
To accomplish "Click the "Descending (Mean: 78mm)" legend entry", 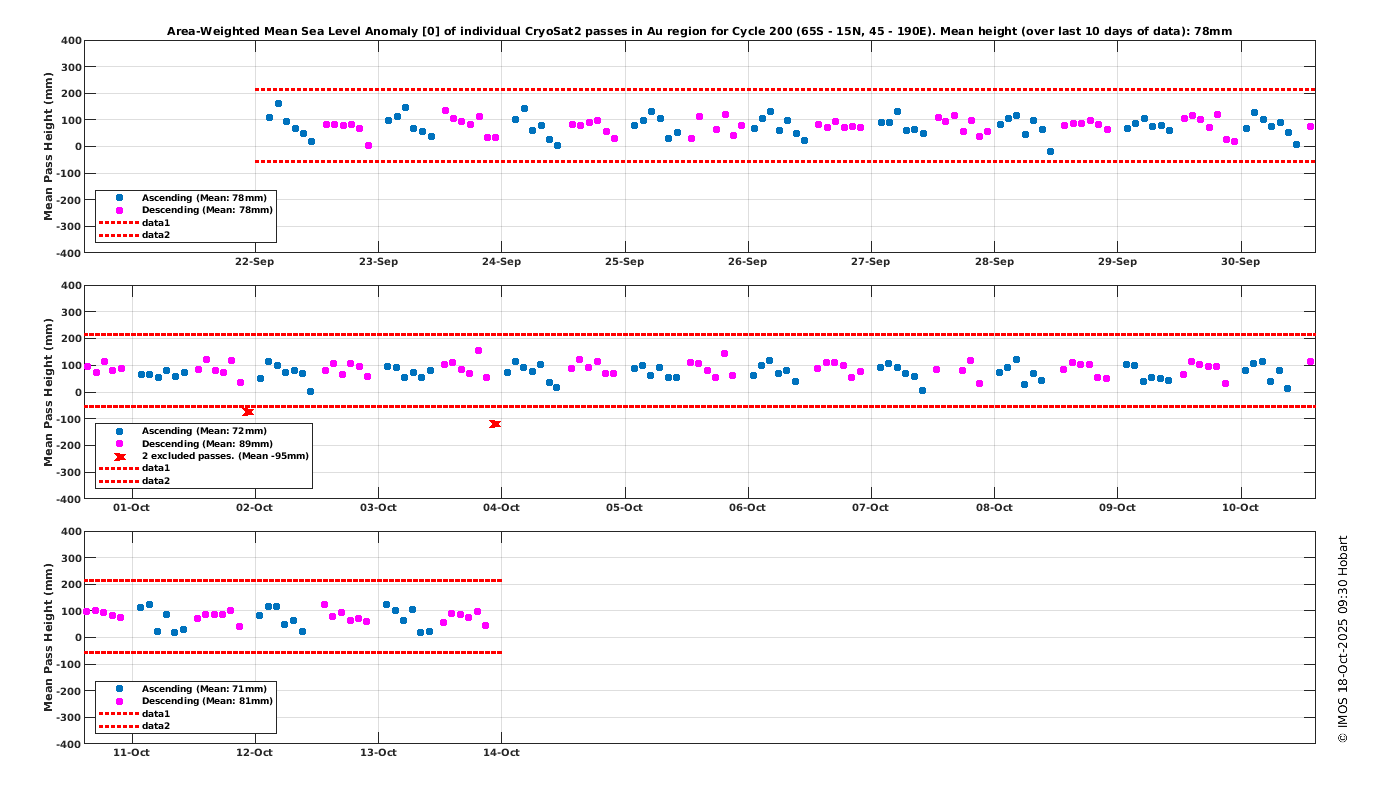I will pos(208,210).
